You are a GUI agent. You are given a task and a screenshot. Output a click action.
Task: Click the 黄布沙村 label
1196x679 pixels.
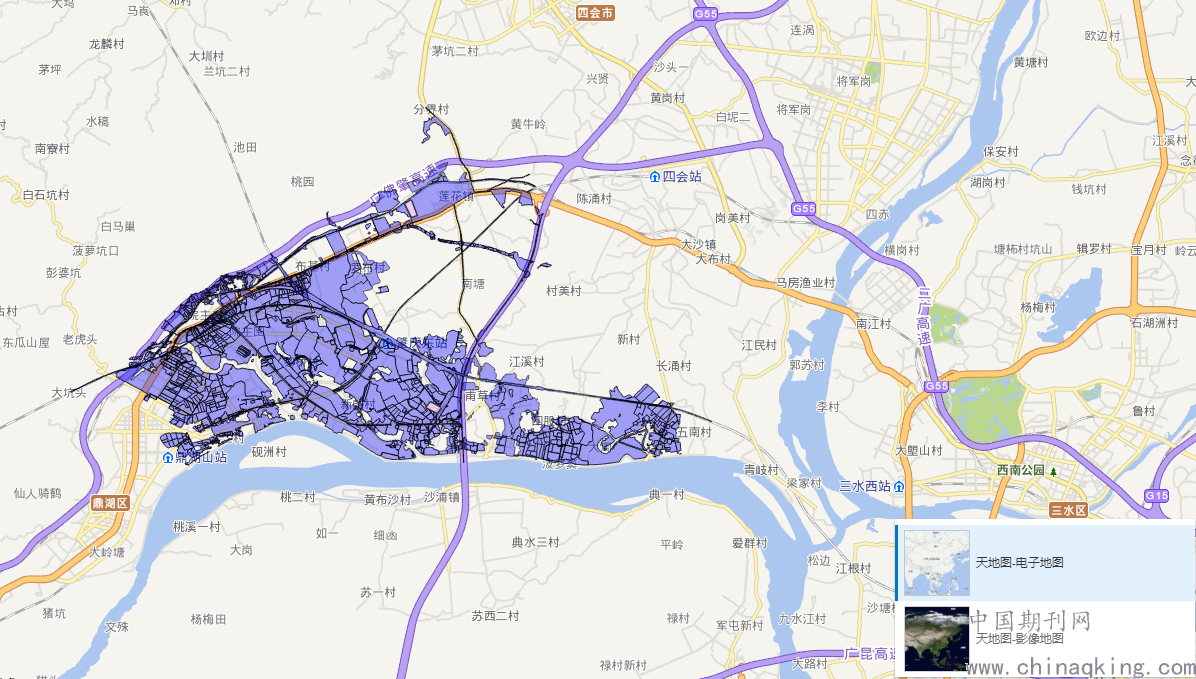[x=387, y=499]
